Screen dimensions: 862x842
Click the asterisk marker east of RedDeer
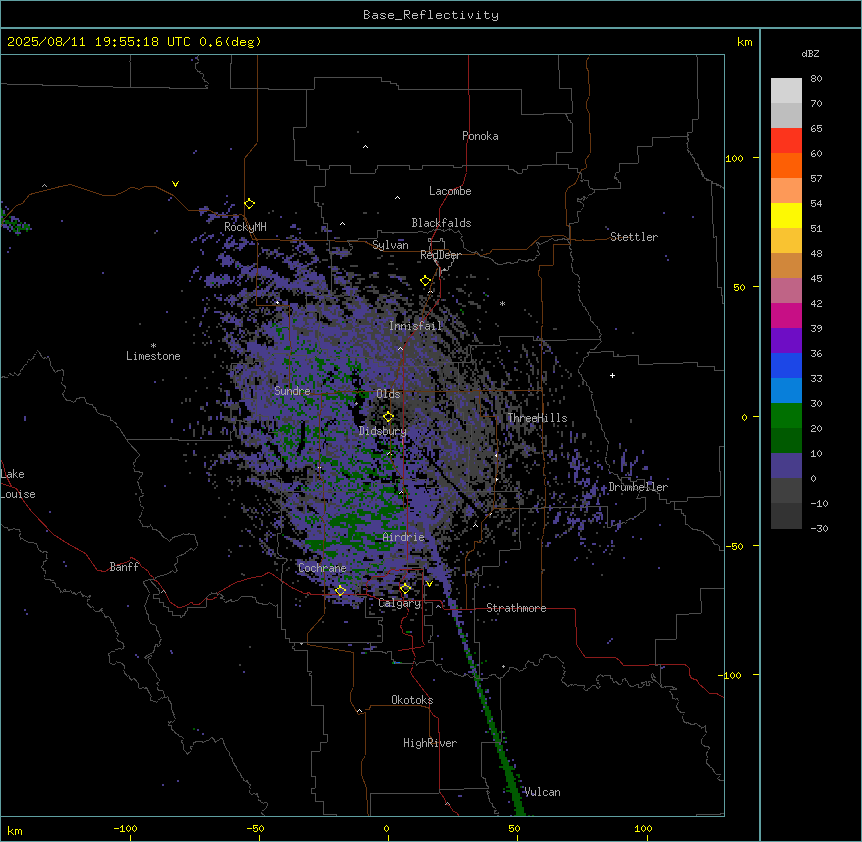pyautogui.click(x=502, y=303)
